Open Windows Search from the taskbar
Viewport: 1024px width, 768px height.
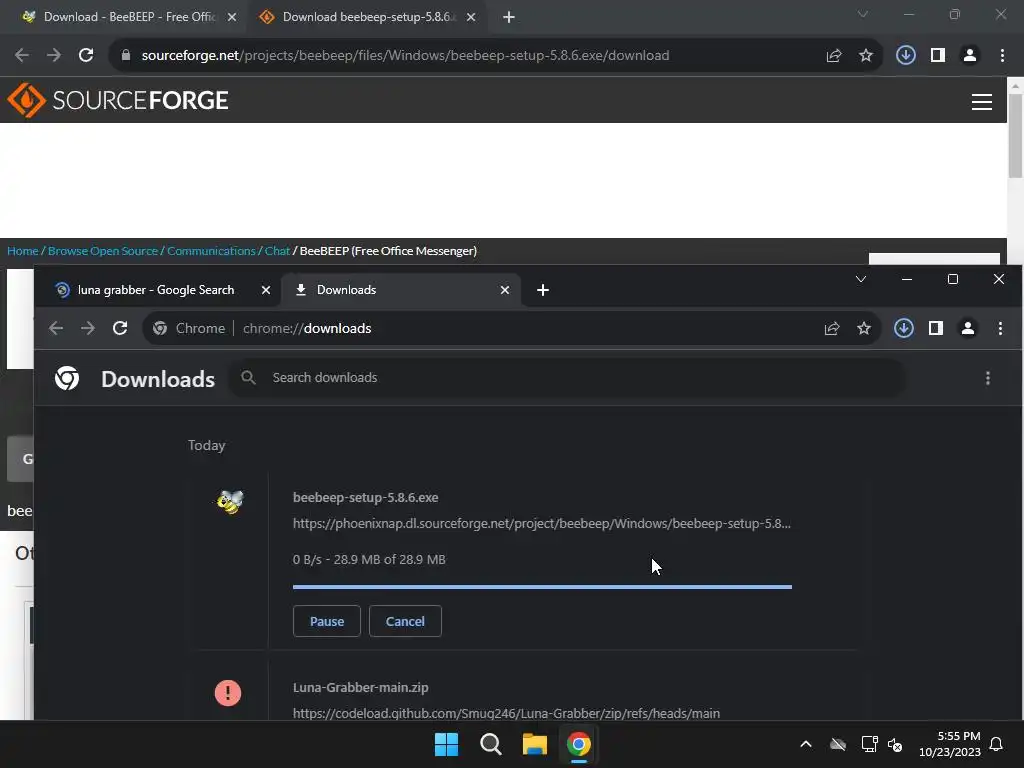pyautogui.click(x=490, y=744)
